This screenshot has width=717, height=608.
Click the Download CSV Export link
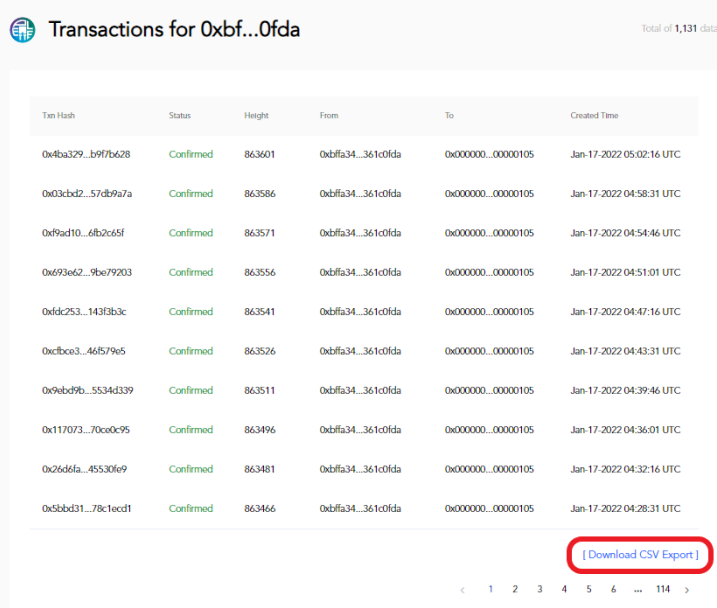pos(640,554)
